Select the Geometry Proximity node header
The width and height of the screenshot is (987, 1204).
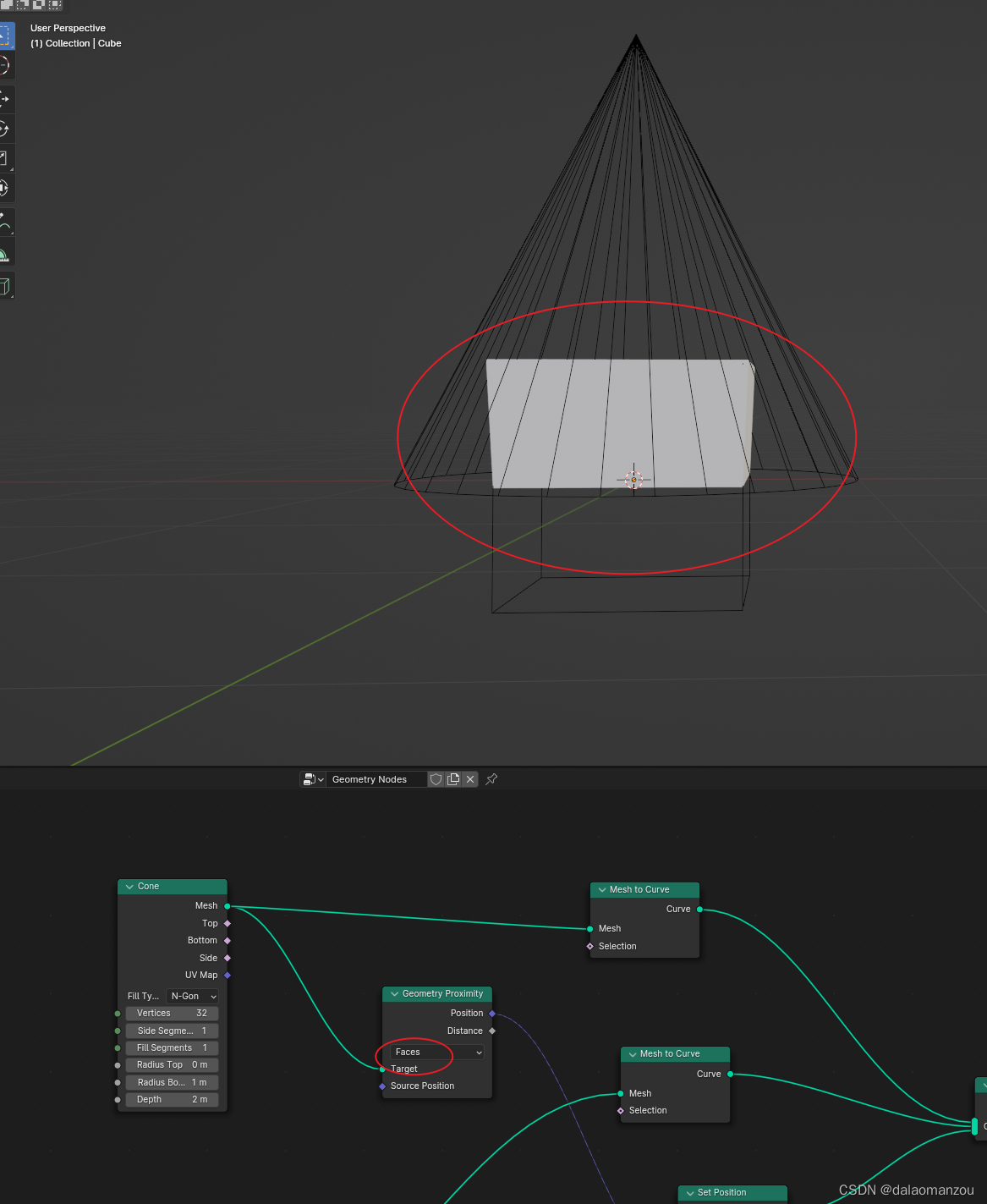point(437,994)
